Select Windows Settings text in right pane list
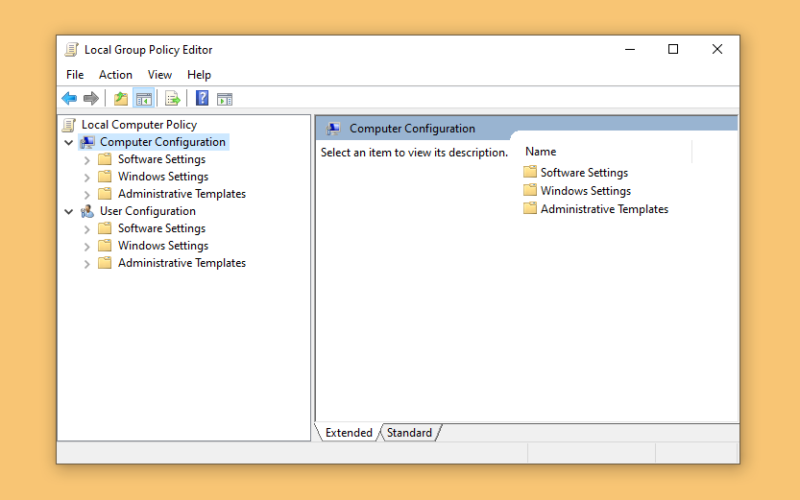Screen dimensions: 800x500 click(586, 191)
